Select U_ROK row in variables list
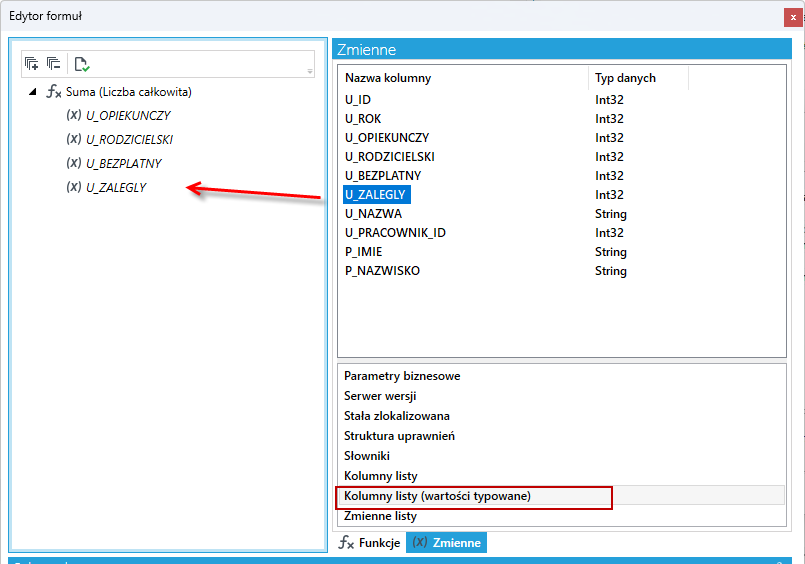The height and width of the screenshot is (564, 805). click(x=363, y=119)
